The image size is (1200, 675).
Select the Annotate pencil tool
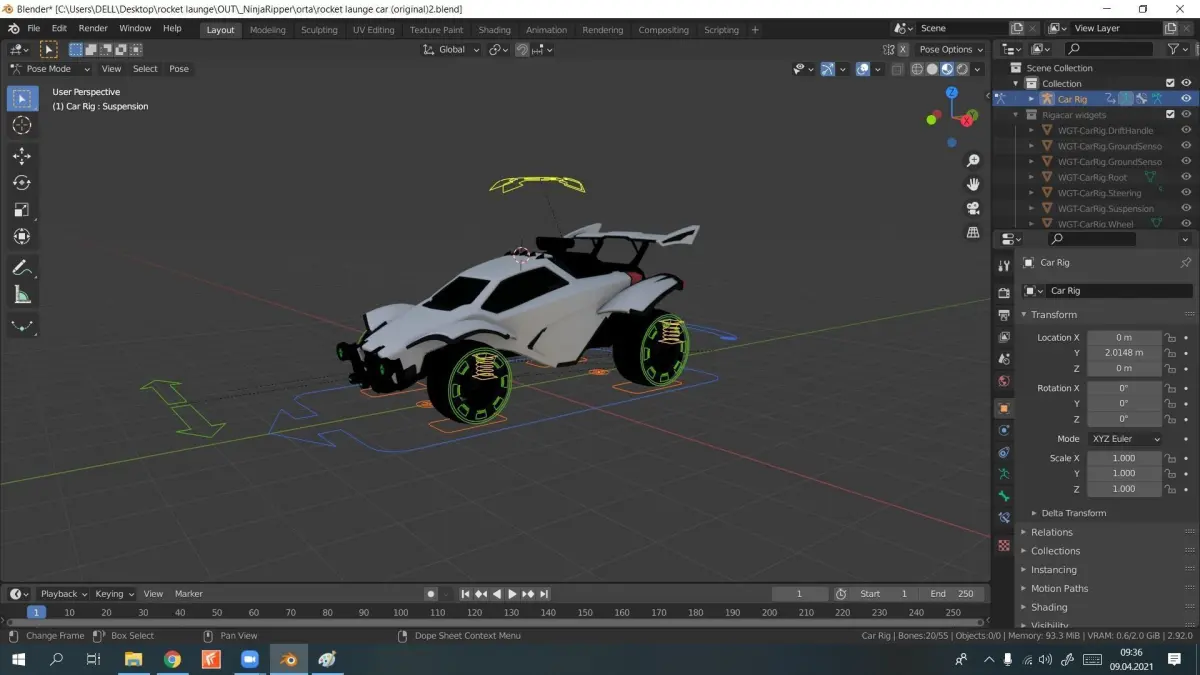tap(22, 268)
